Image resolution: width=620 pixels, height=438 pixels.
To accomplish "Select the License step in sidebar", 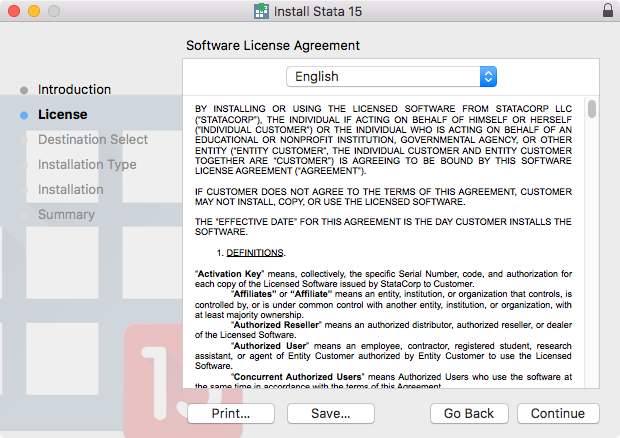I will click(x=62, y=115).
